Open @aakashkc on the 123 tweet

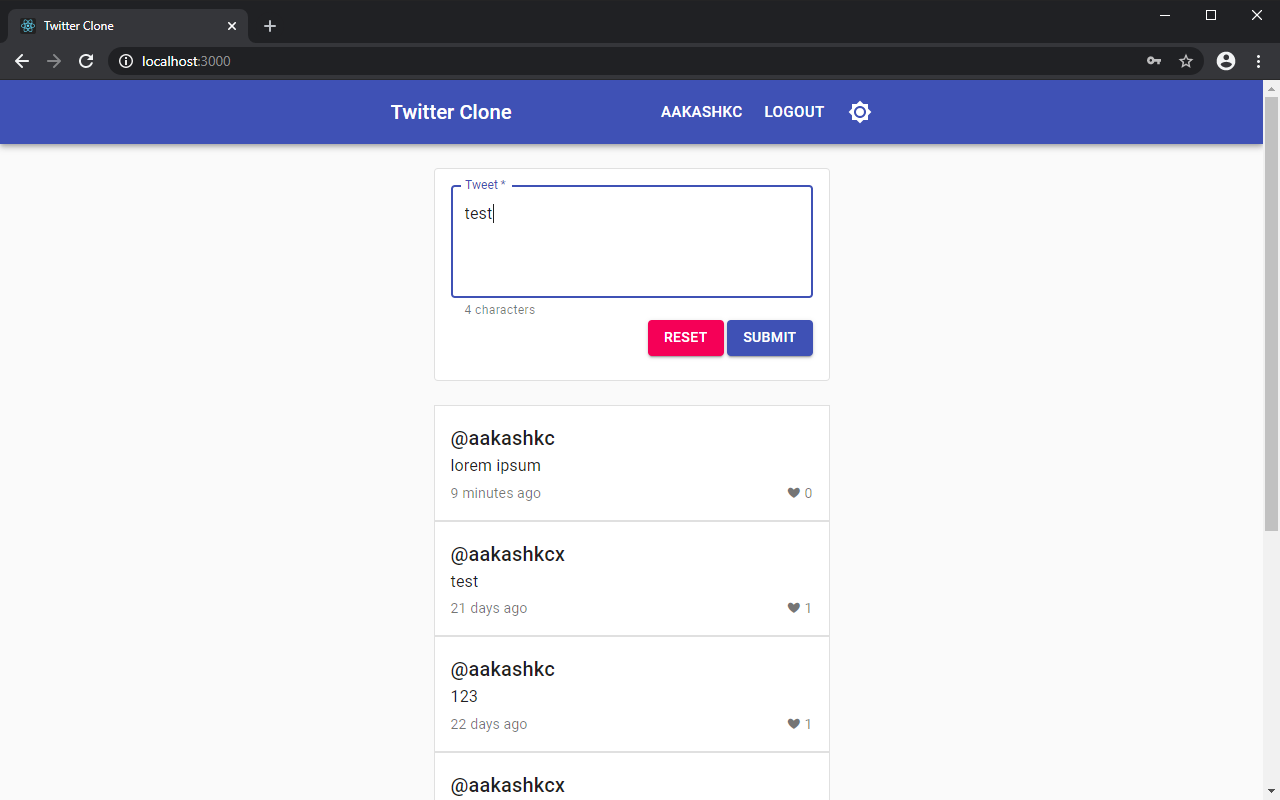pos(503,669)
